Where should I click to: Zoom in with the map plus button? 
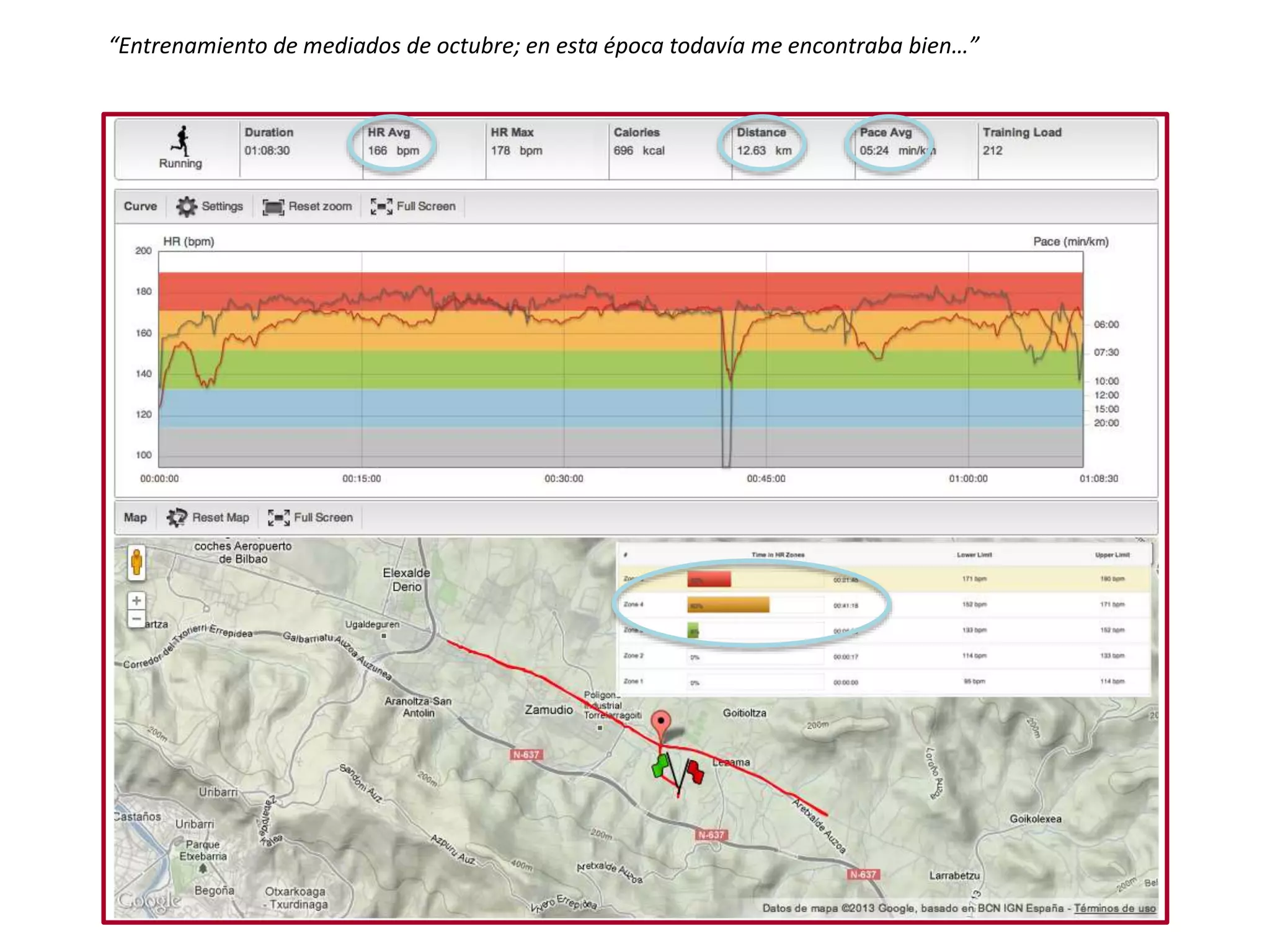tap(136, 601)
